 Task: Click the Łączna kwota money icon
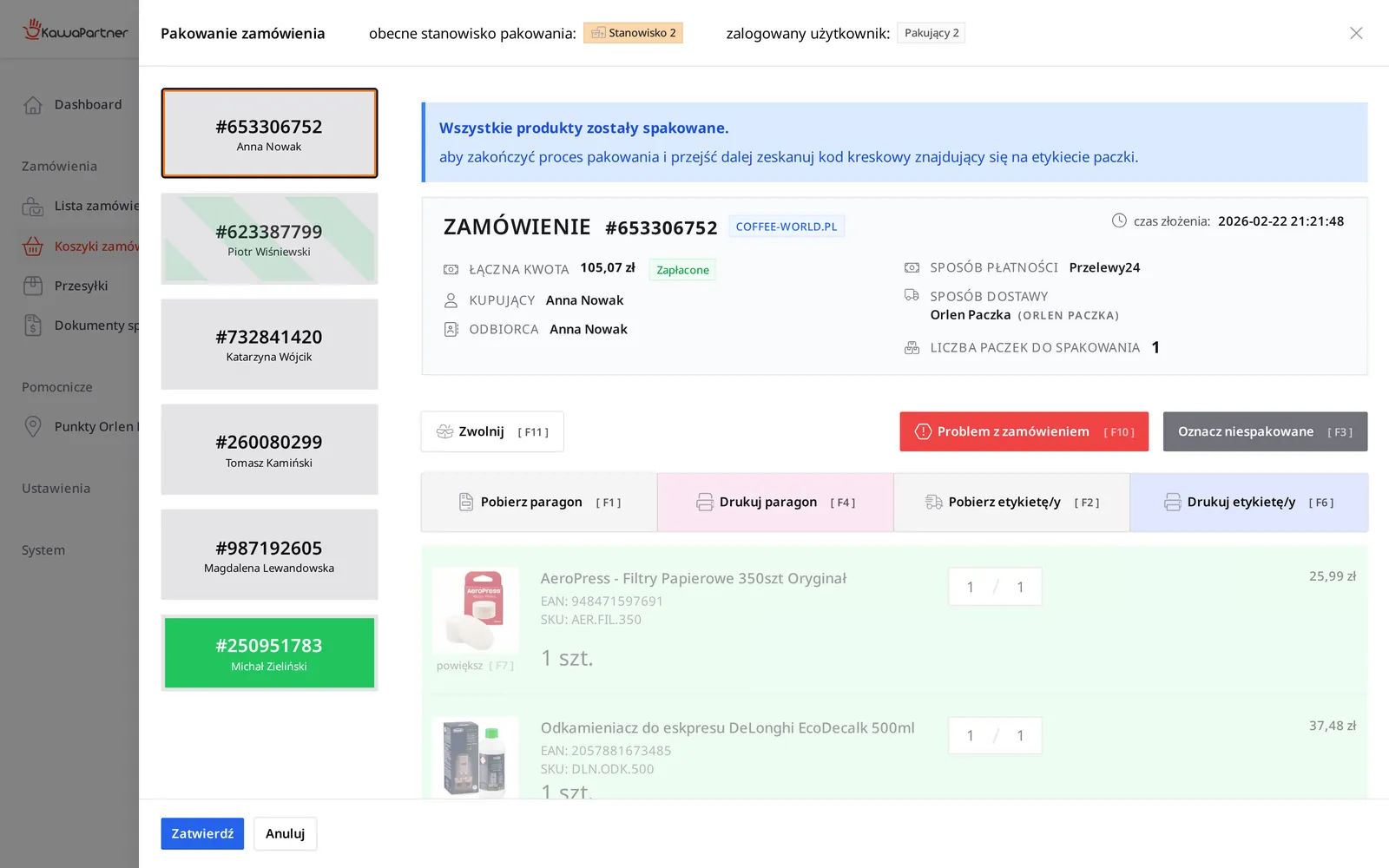coord(451,270)
